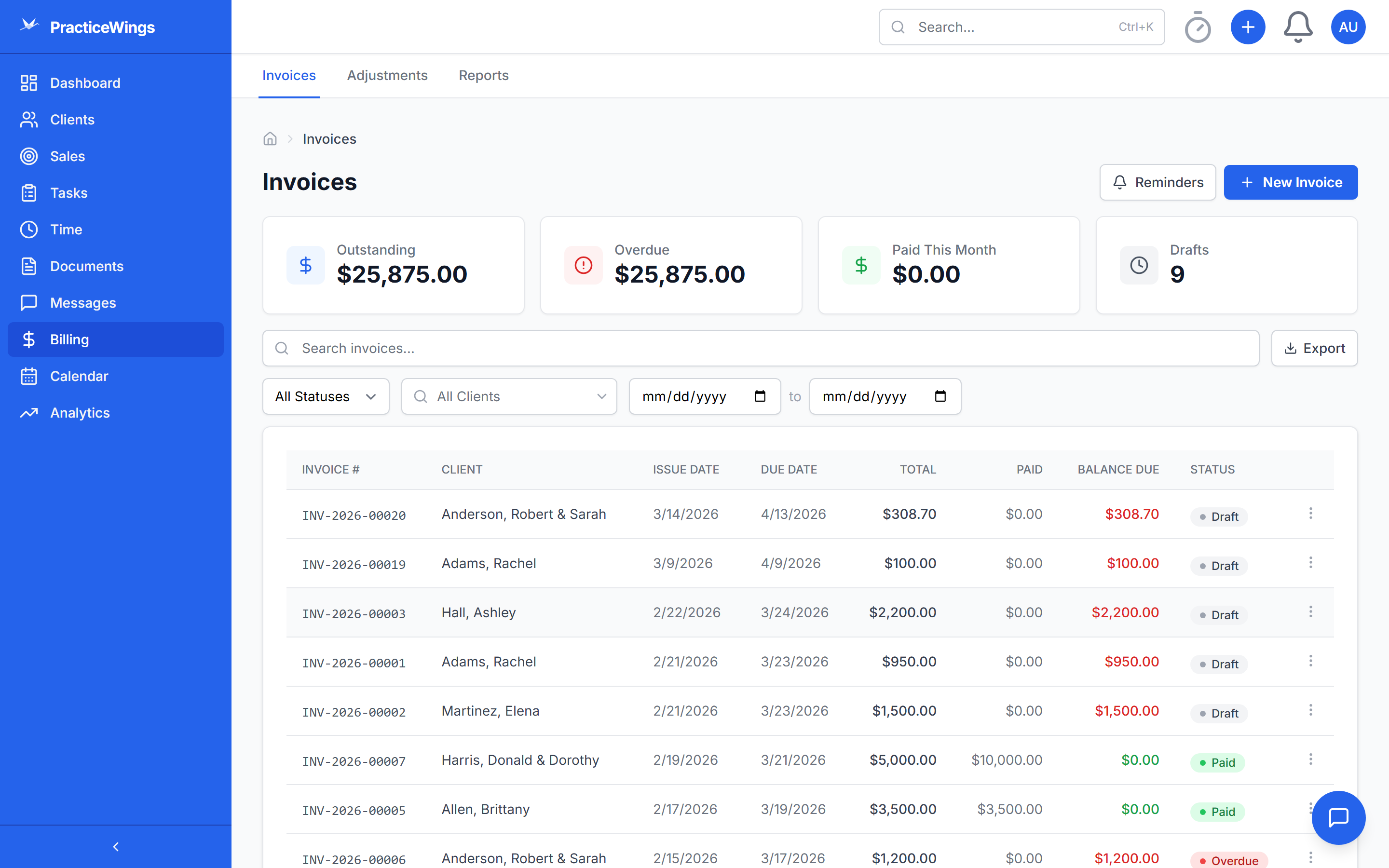Open Sales in the sidebar

click(116, 156)
